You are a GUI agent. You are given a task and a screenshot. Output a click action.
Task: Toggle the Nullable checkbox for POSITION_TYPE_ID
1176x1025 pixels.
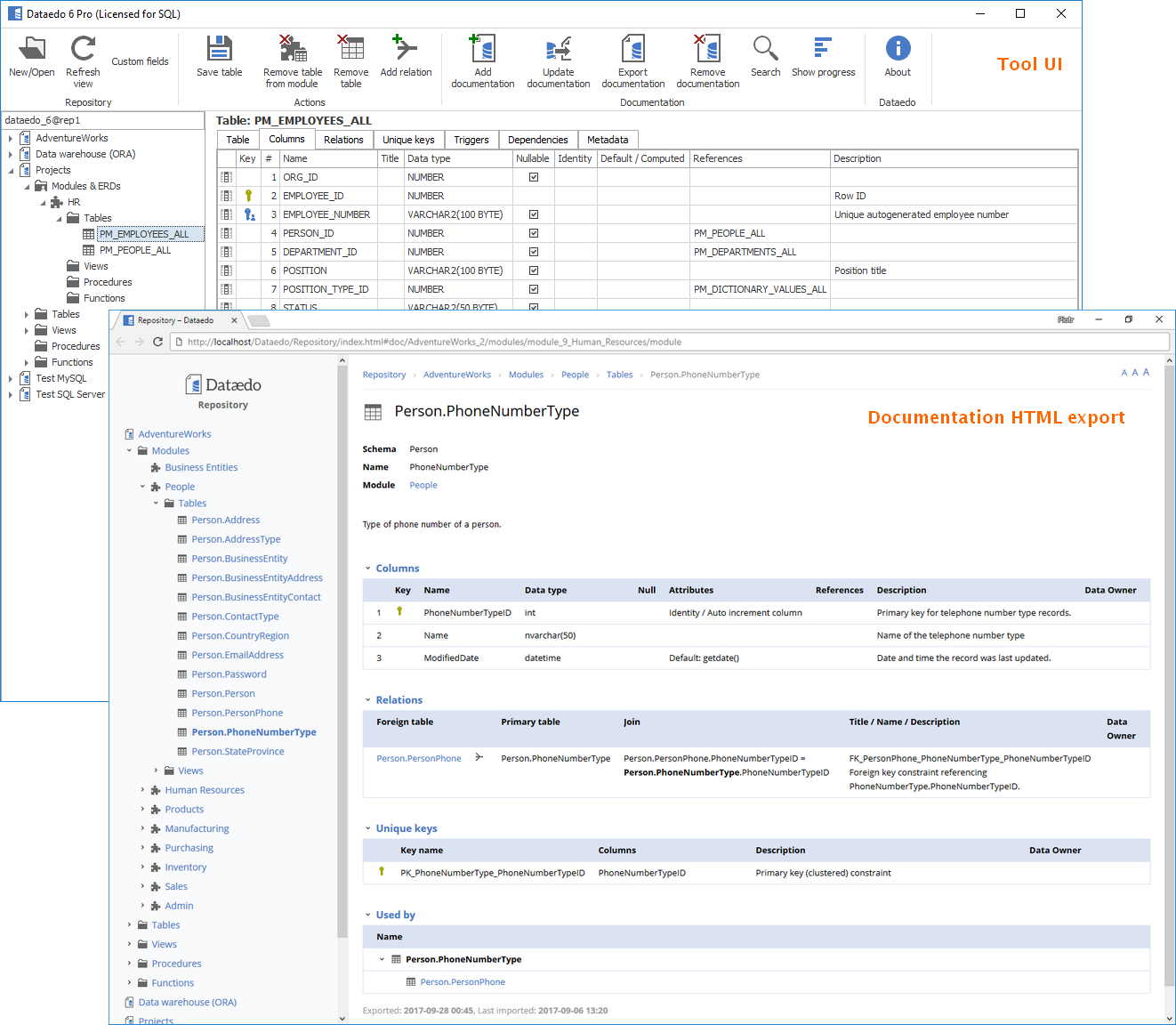[x=534, y=289]
